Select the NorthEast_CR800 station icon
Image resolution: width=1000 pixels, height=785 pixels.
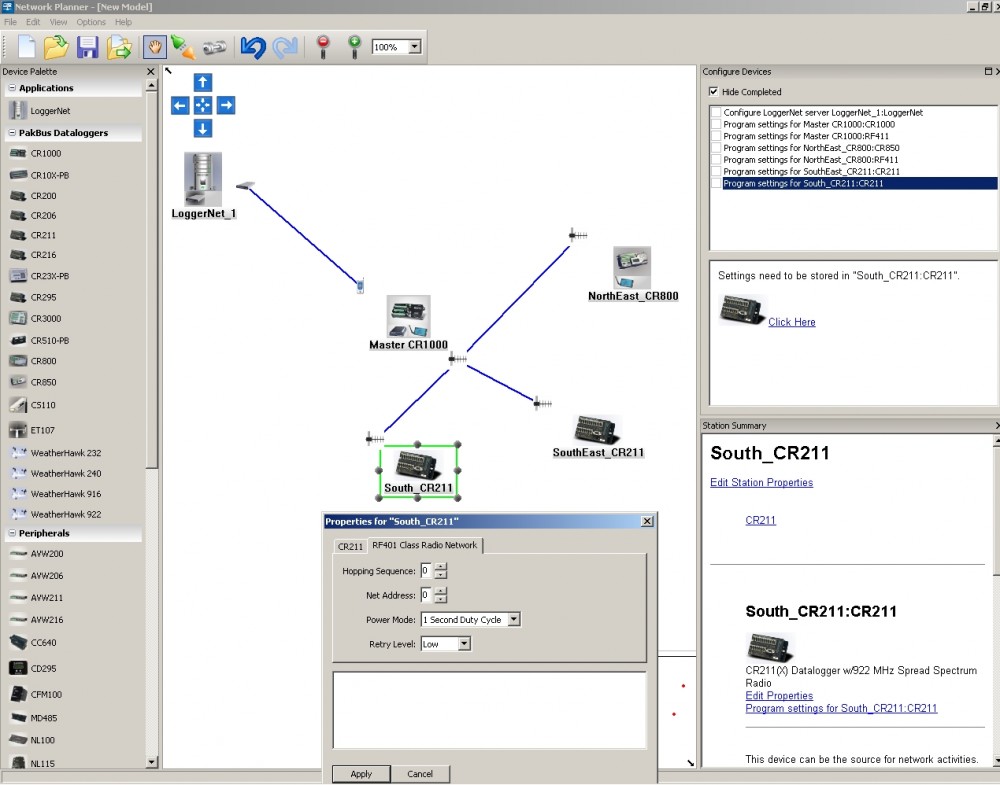click(x=632, y=268)
